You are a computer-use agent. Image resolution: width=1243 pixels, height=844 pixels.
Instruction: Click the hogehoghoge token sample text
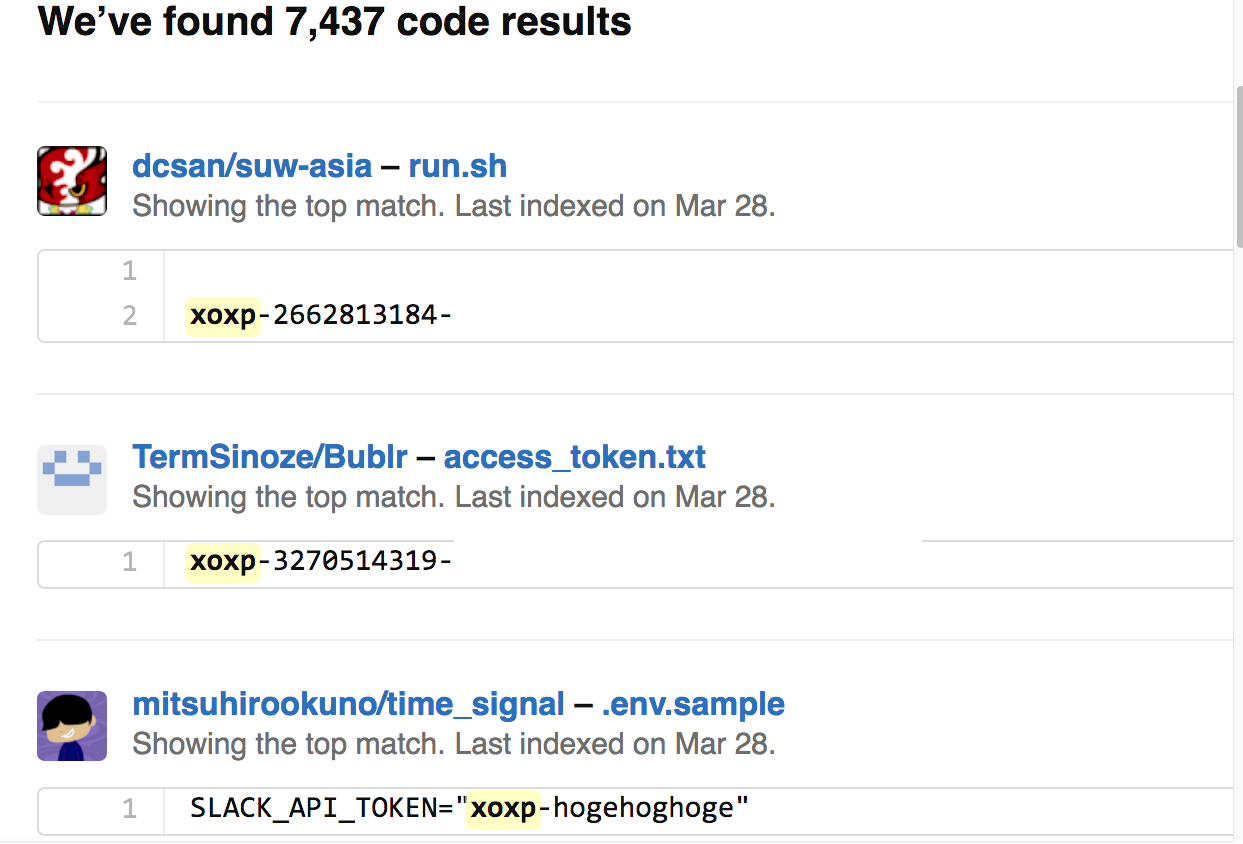point(644,808)
